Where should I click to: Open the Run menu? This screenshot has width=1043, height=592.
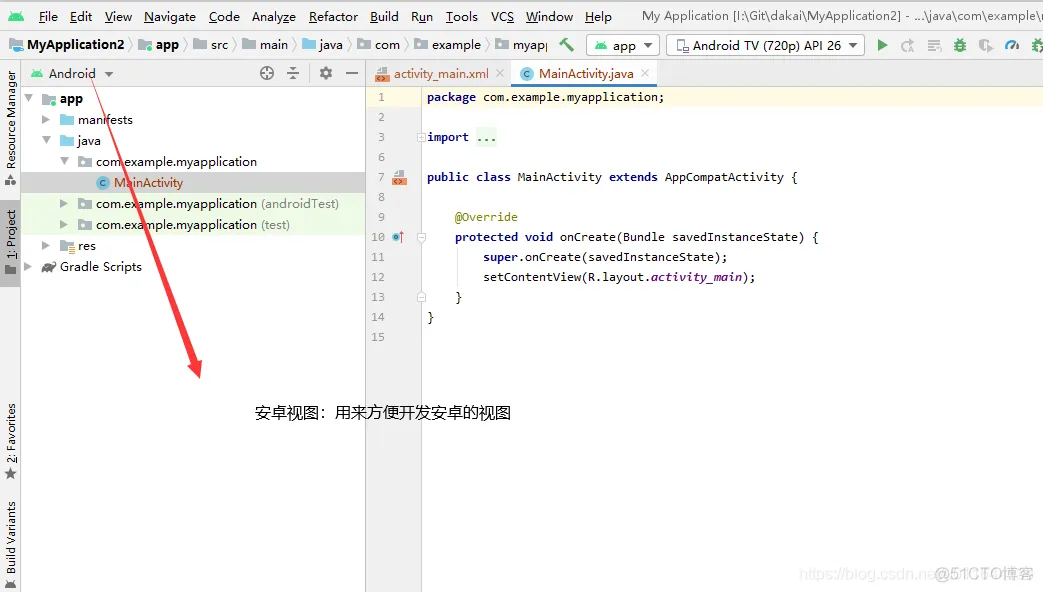(x=422, y=17)
